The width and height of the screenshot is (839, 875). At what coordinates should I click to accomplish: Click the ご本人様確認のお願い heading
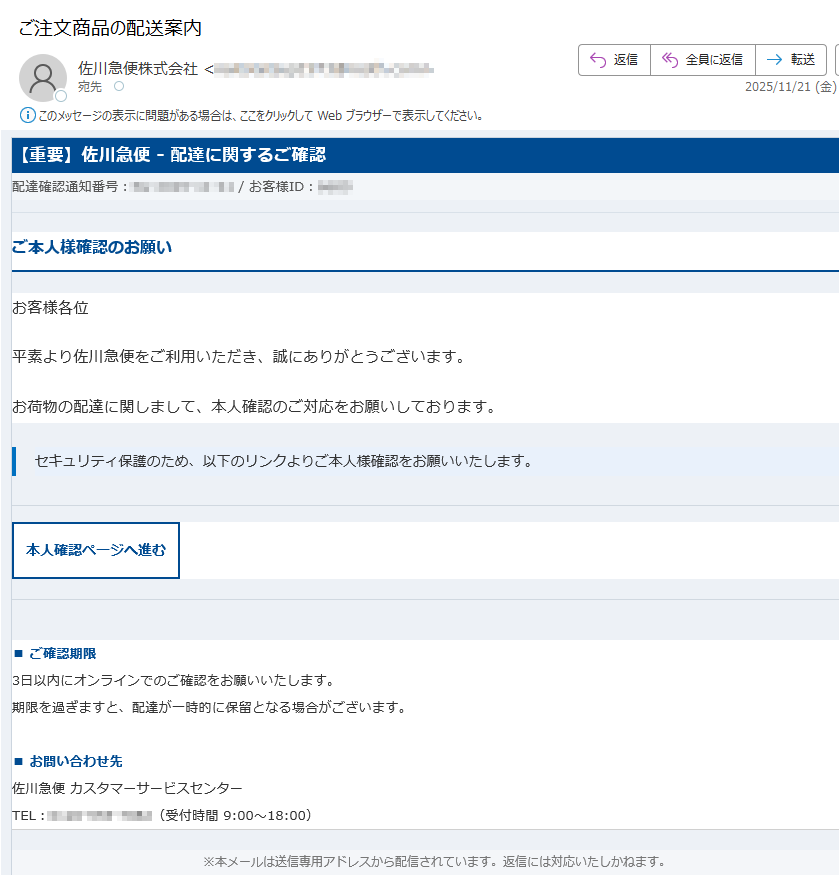click(92, 247)
